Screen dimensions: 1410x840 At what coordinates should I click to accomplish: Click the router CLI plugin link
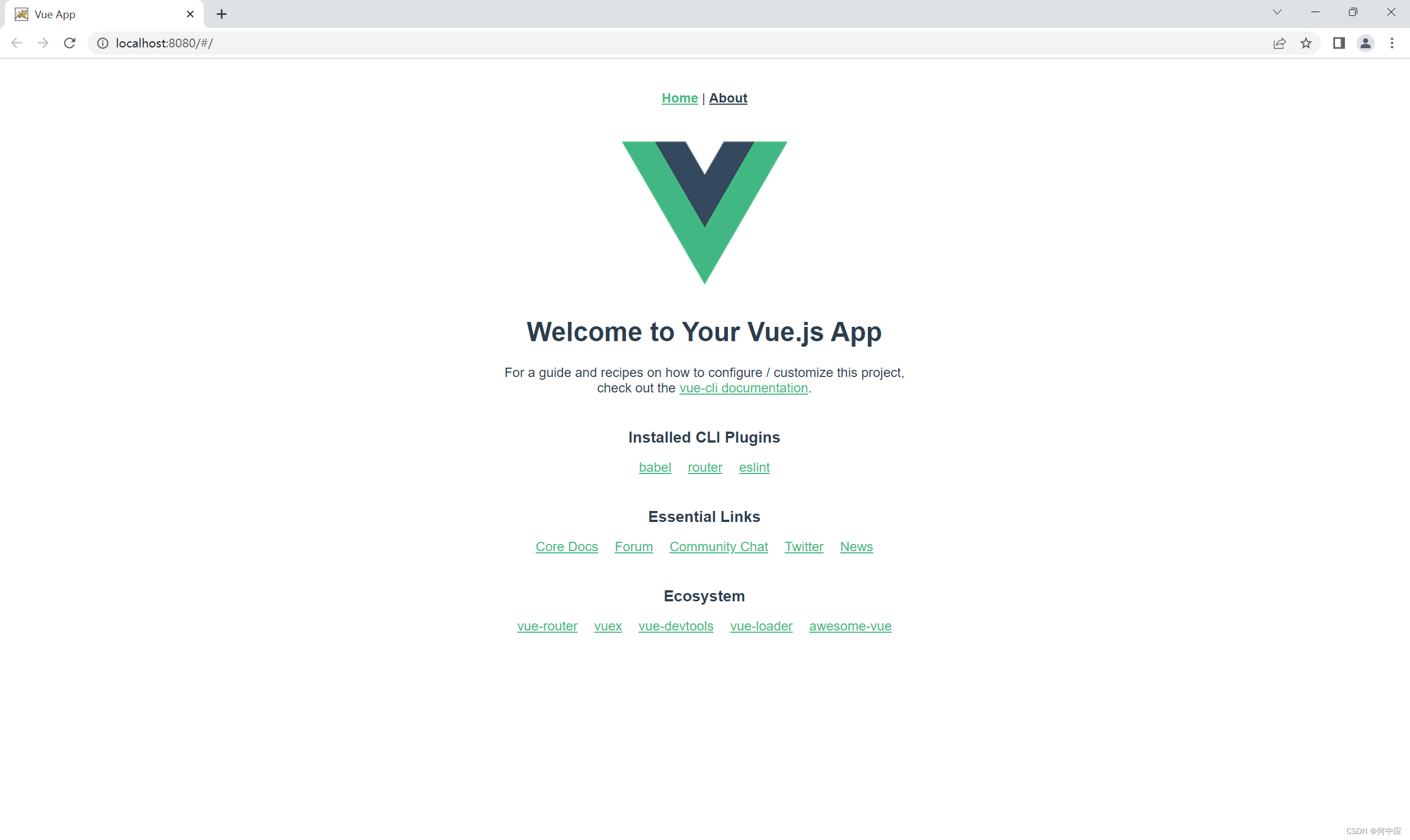[x=705, y=467]
